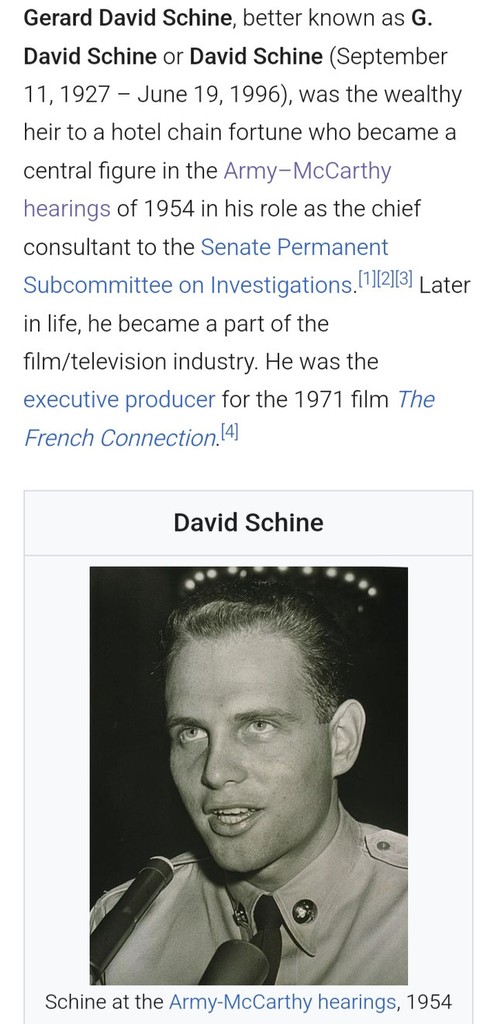496x1024 pixels.
Task: Open citation reference [2]
Action: pyautogui.click(x=386, y=280)
